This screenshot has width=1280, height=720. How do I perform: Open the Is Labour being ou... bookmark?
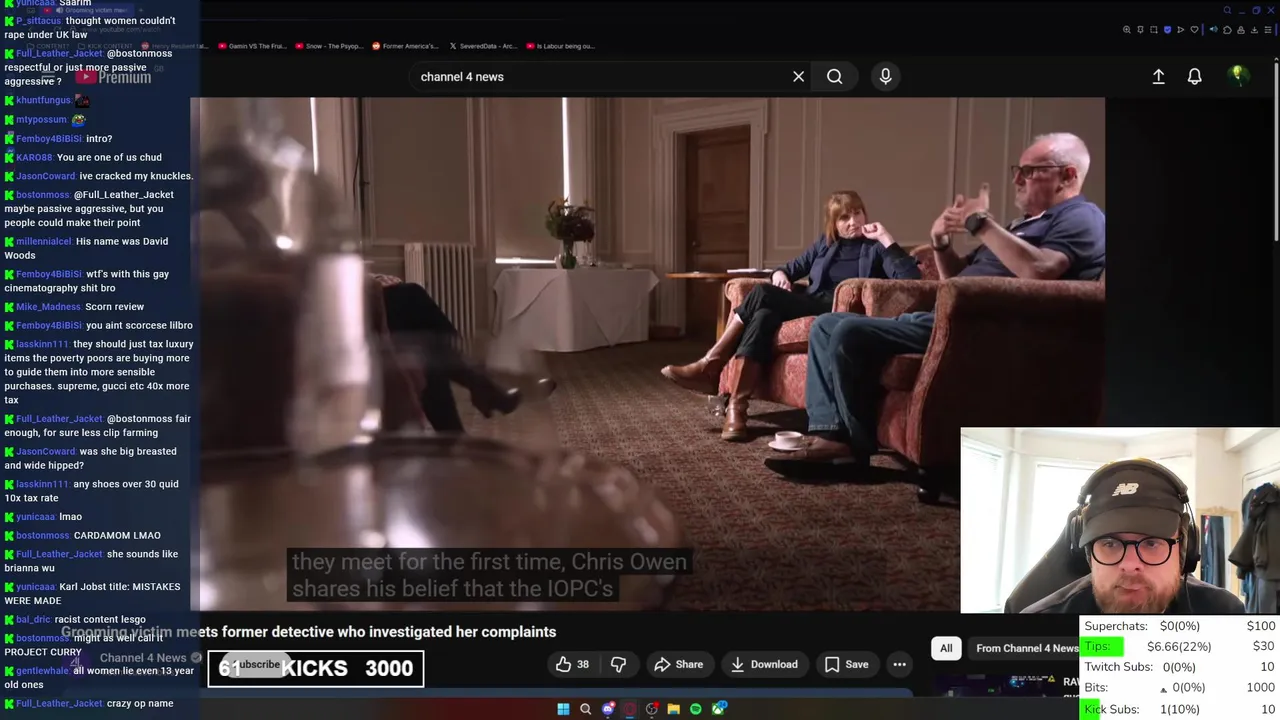[x=559, y=46]
